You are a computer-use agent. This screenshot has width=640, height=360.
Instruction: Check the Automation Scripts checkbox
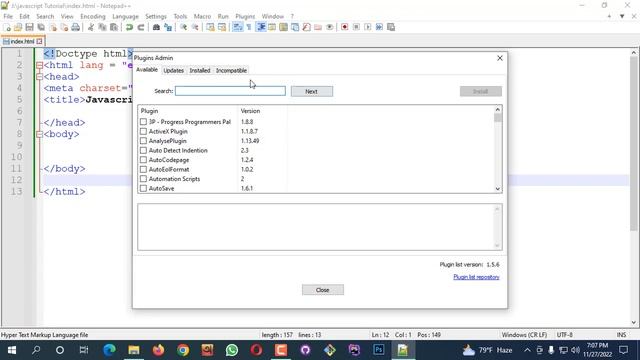(x=143, y=179)
